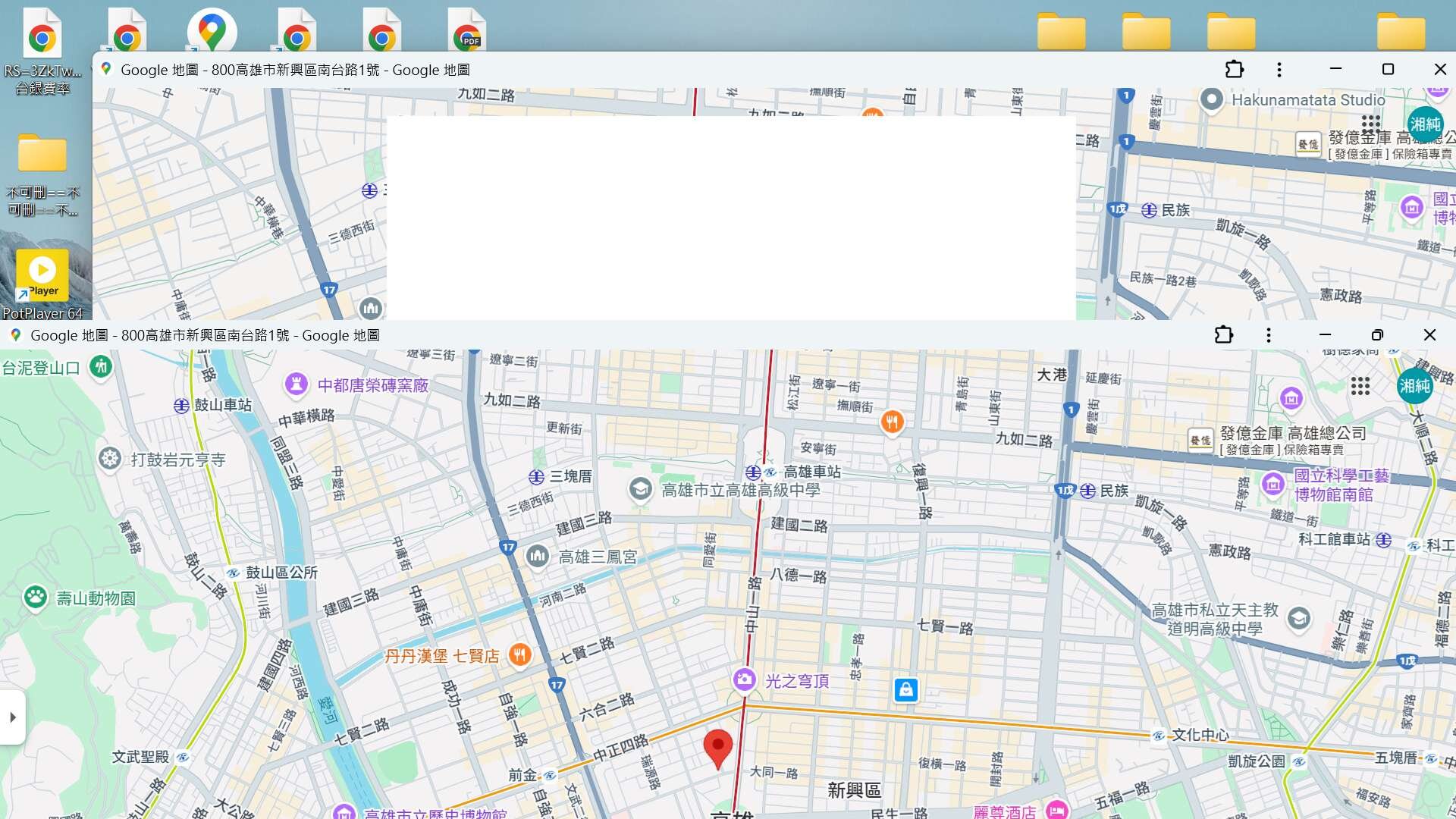Select the 高雄車站 train station label
This screenshot has width=1456, height=819.
[x=811, y=472]
